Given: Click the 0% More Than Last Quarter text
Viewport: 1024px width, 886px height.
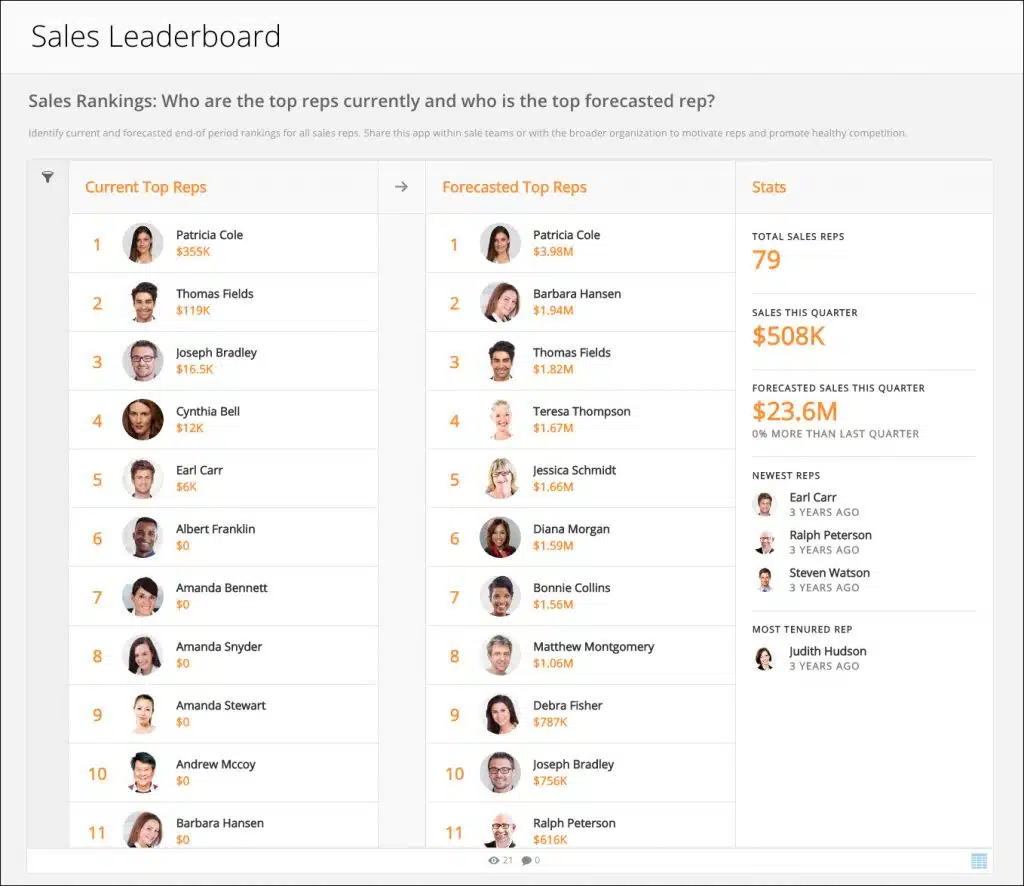Looking at the screenshot, I should (x=835, y=434).
